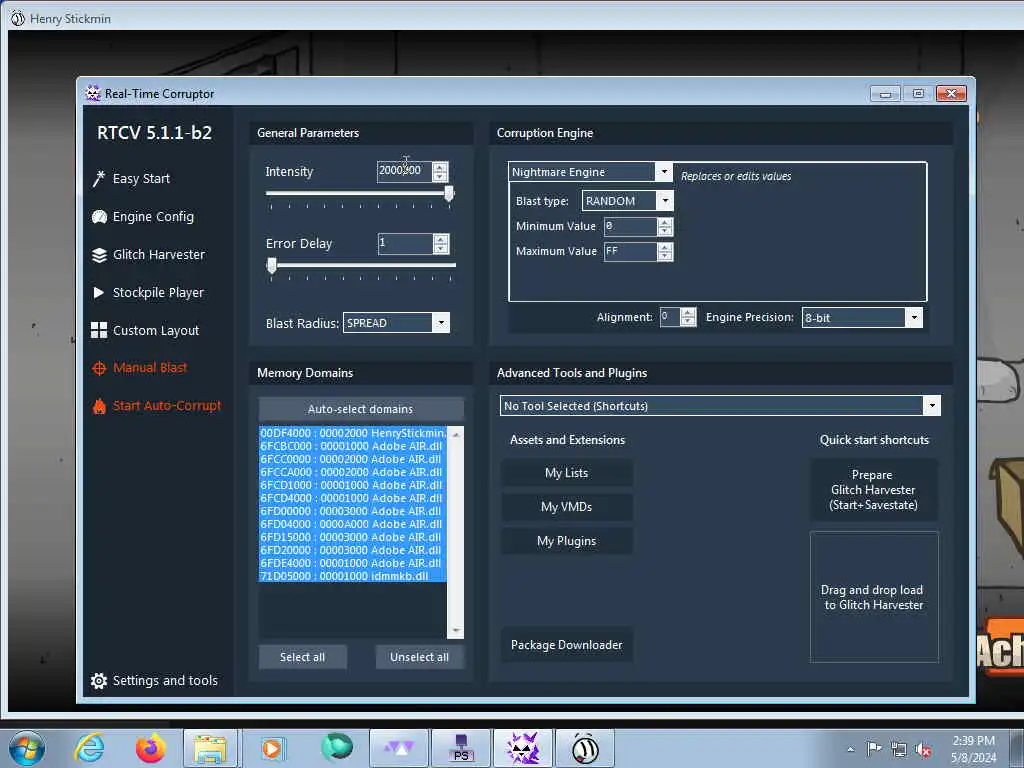
Task: Open the Custom Layout section
Action: [x=156, y=330]
